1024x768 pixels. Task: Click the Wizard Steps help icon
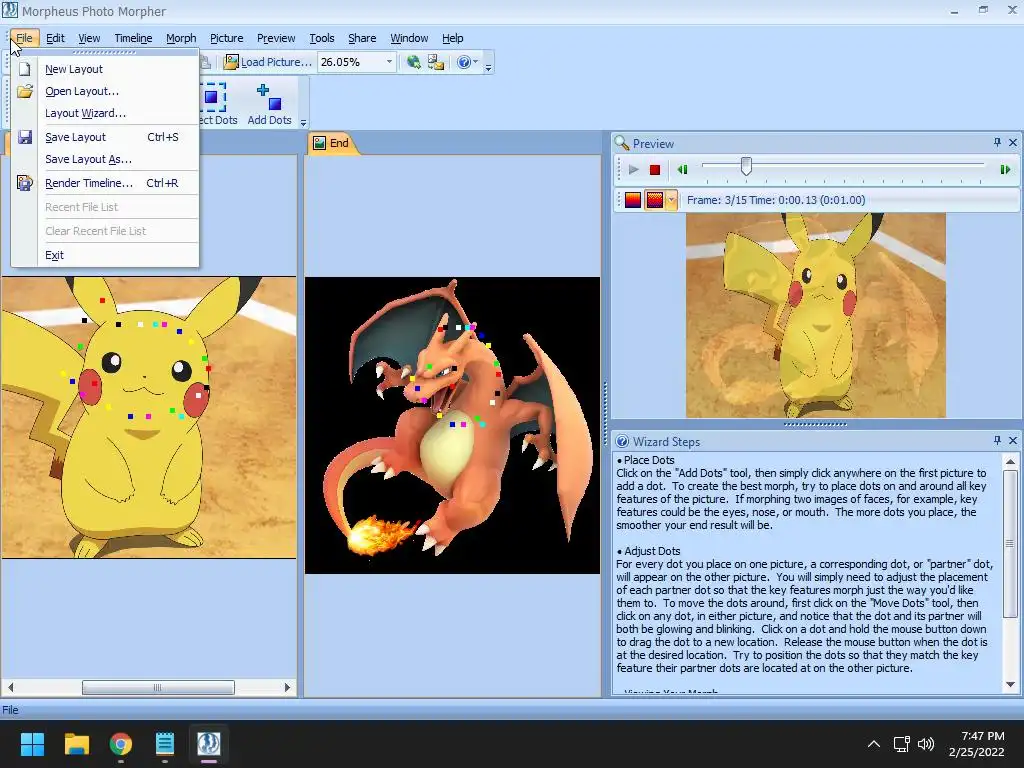point(622,441)
